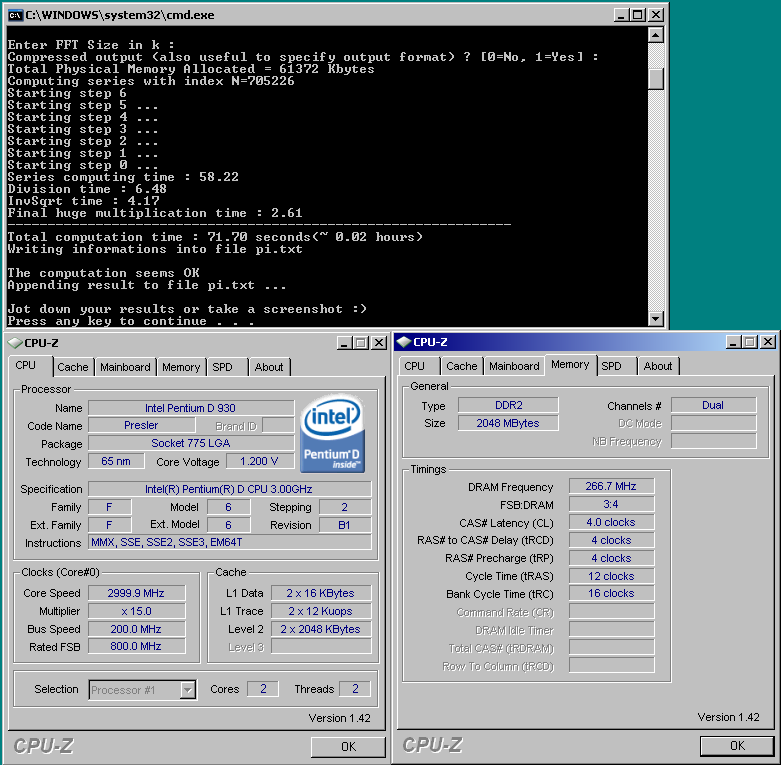Click the Name field 'Intel Pentium D 930'
This screenshot has width=781, height=765.
[x=191, y=408]
